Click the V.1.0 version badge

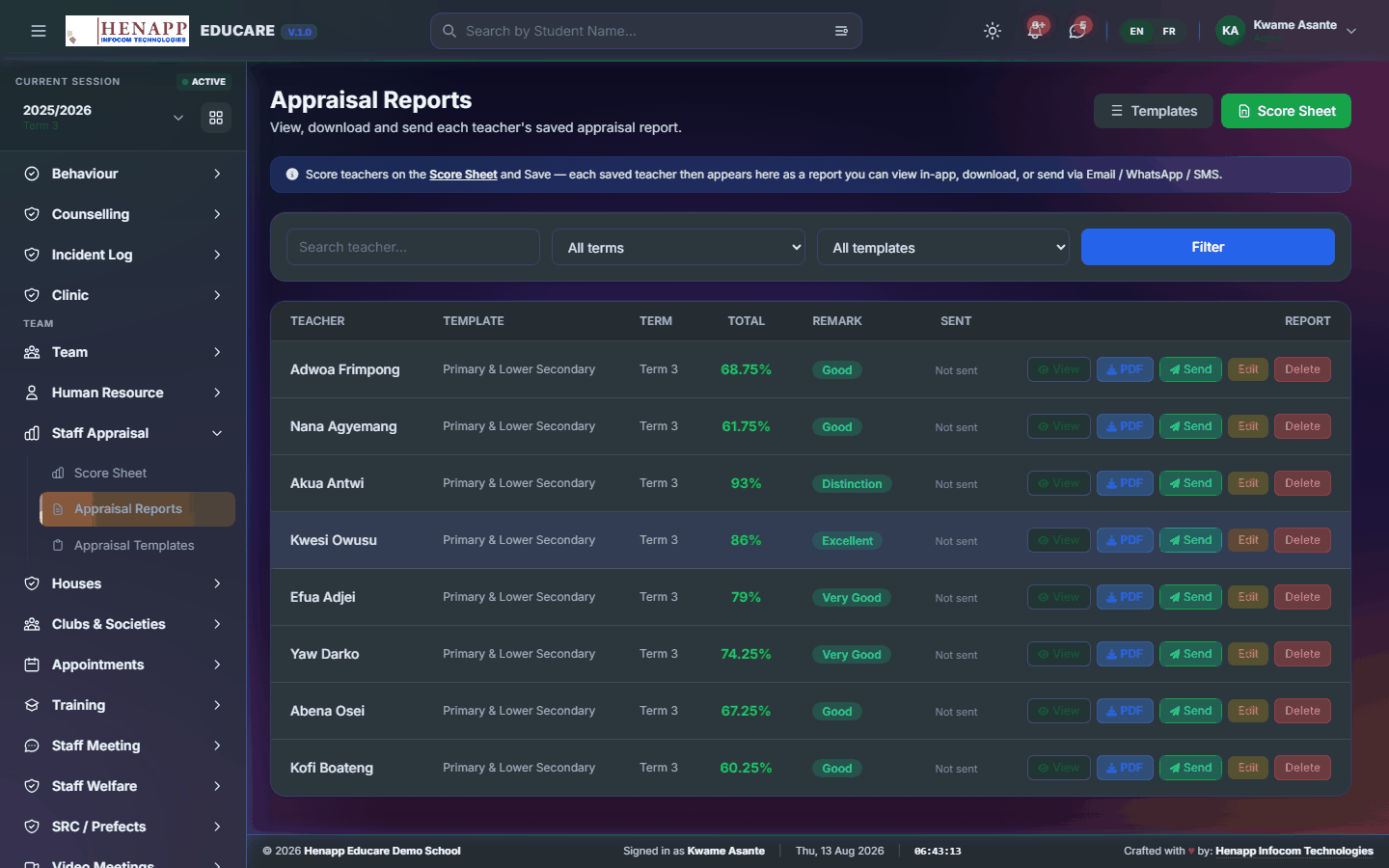pyautogui.click(x=300, y=32)
